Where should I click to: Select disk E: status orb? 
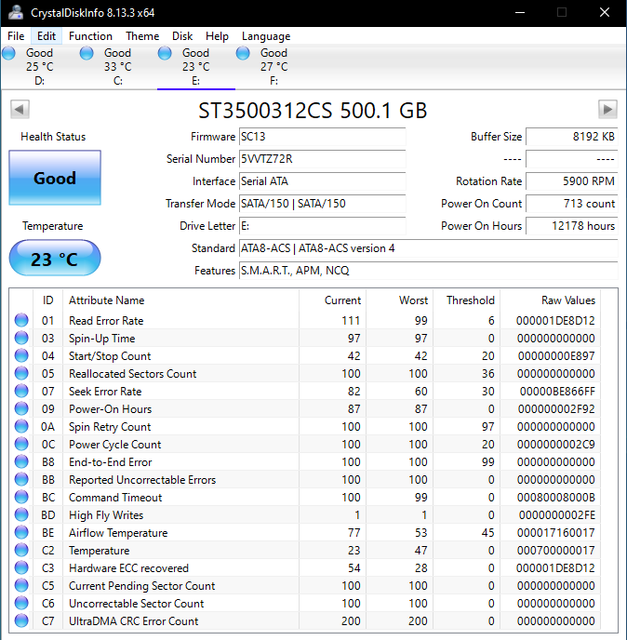tap(165, 53)
